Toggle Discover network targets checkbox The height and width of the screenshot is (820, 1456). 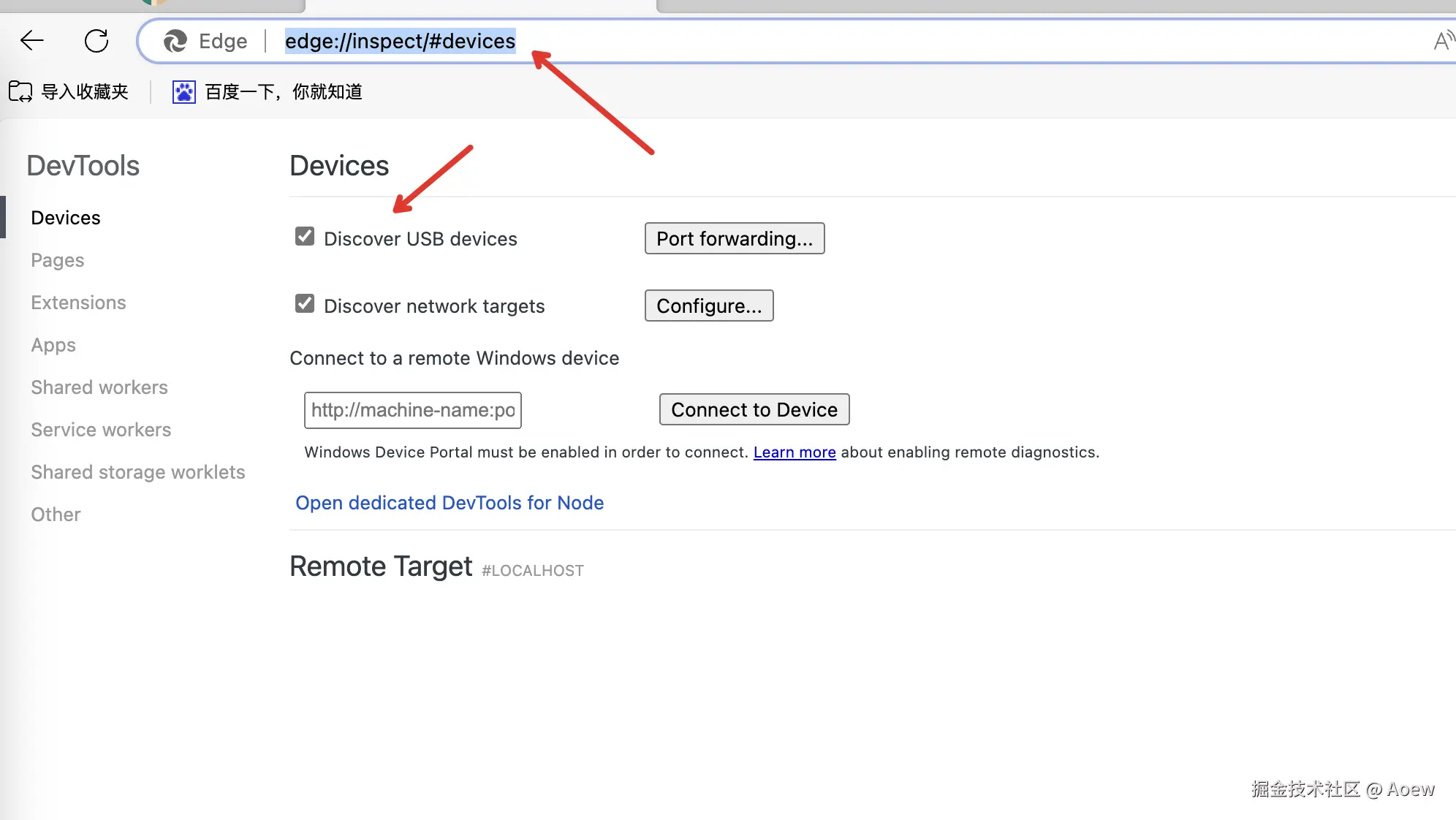(x=305, y=303)
